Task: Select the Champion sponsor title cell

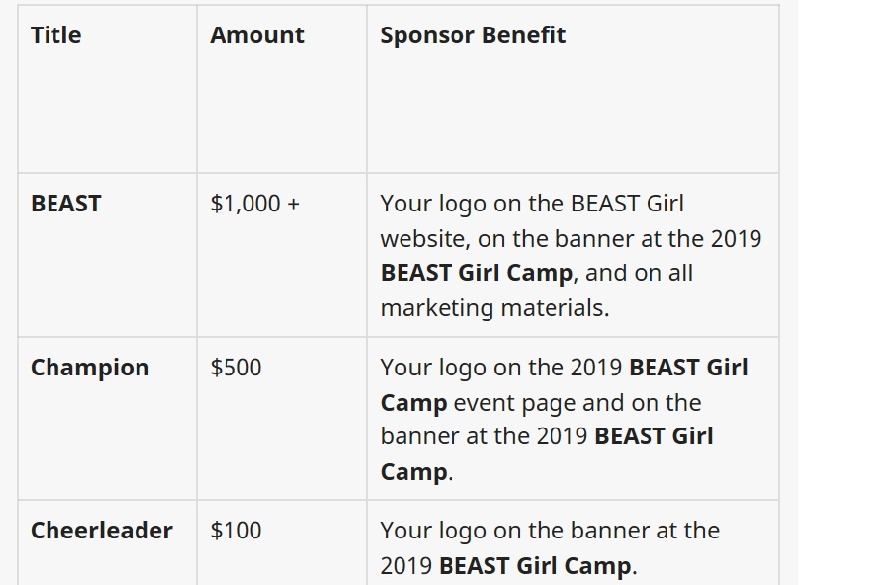Action: coord(90,367)
